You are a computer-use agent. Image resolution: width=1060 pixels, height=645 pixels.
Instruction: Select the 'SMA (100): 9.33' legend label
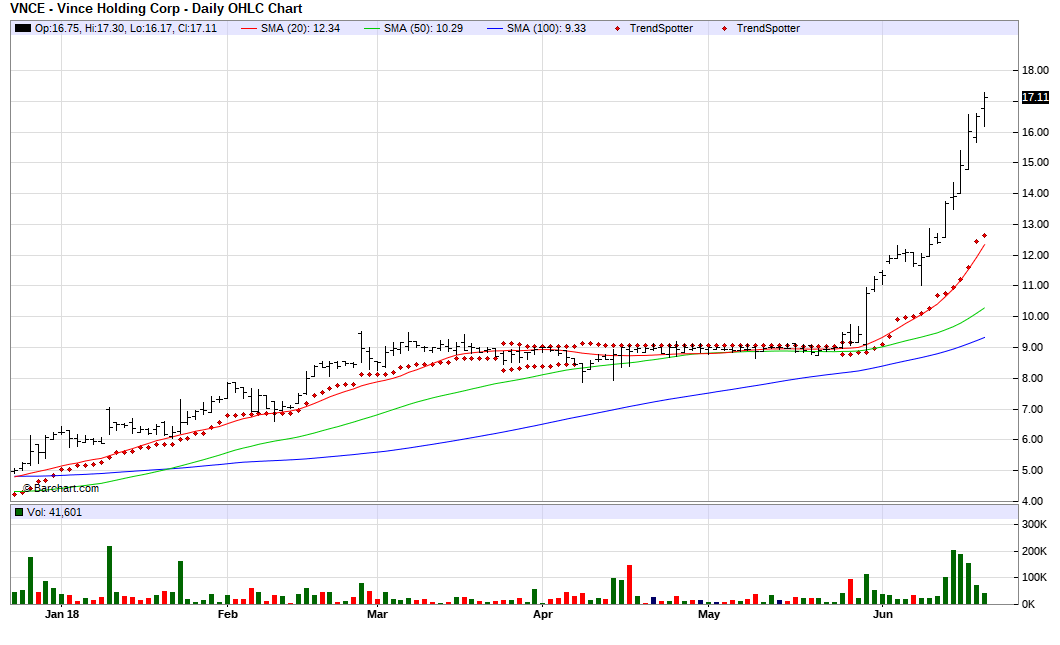tap(546, 28)
